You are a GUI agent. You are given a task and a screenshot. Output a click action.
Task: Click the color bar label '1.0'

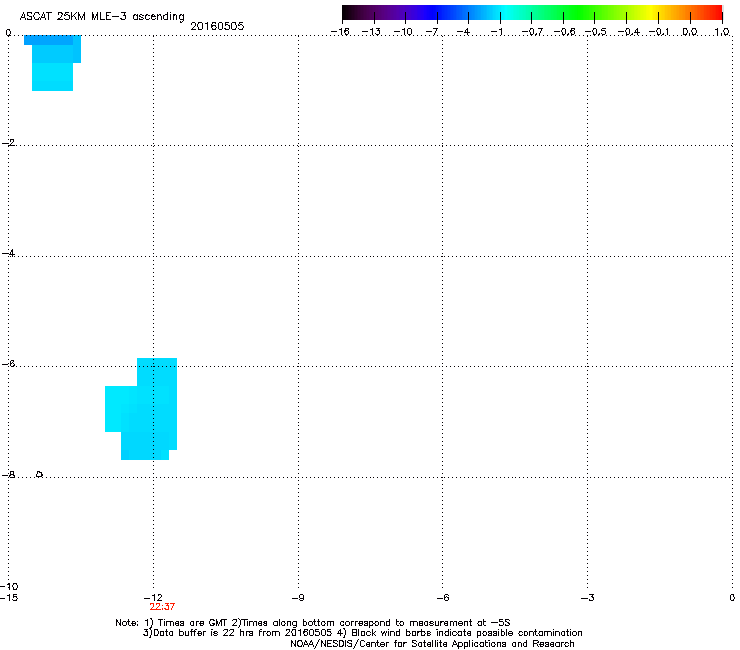(x=722, y=32)
